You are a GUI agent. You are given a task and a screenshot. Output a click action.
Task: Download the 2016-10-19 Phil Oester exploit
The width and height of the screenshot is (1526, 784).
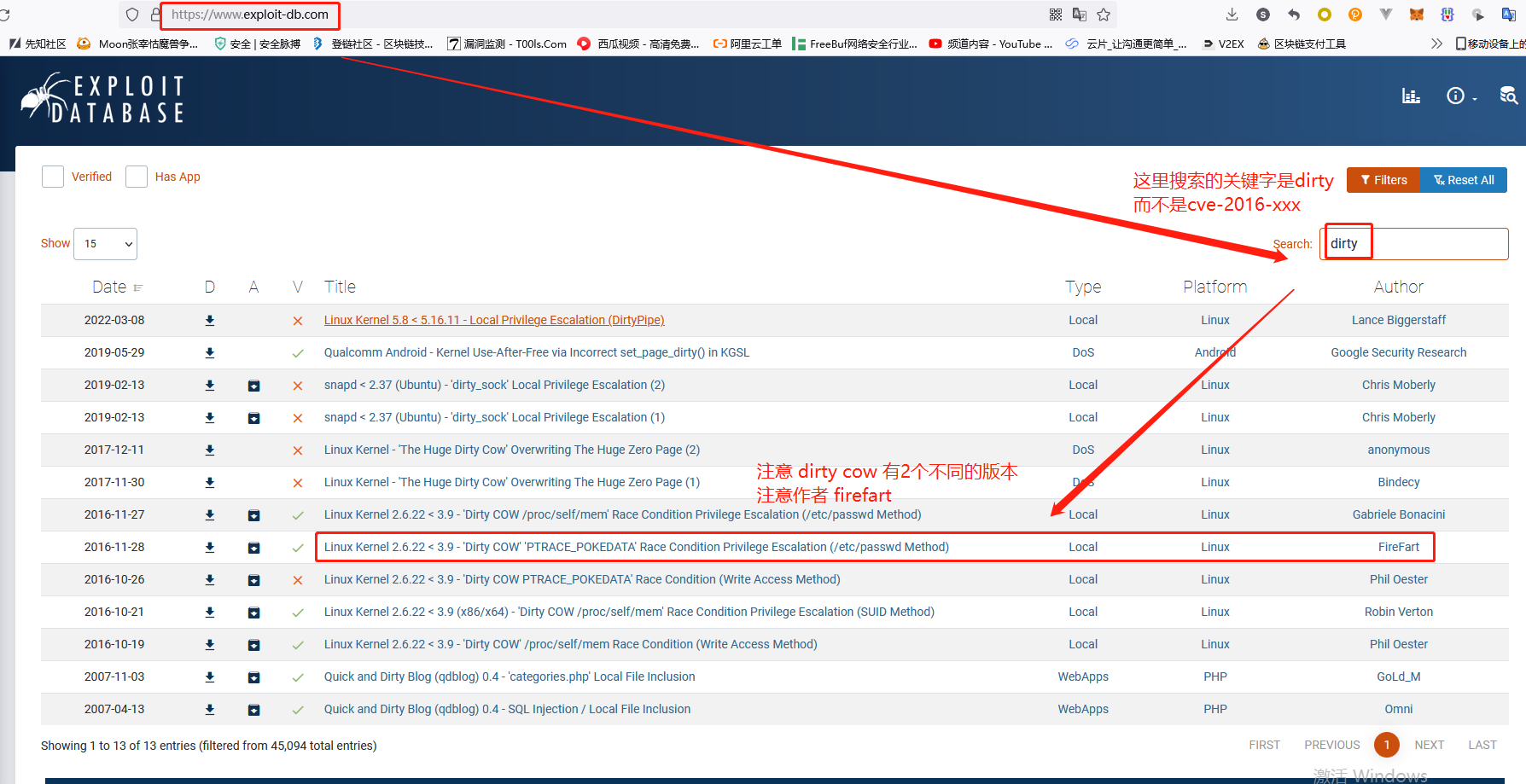pyautogui.click(x=210, y=645)
